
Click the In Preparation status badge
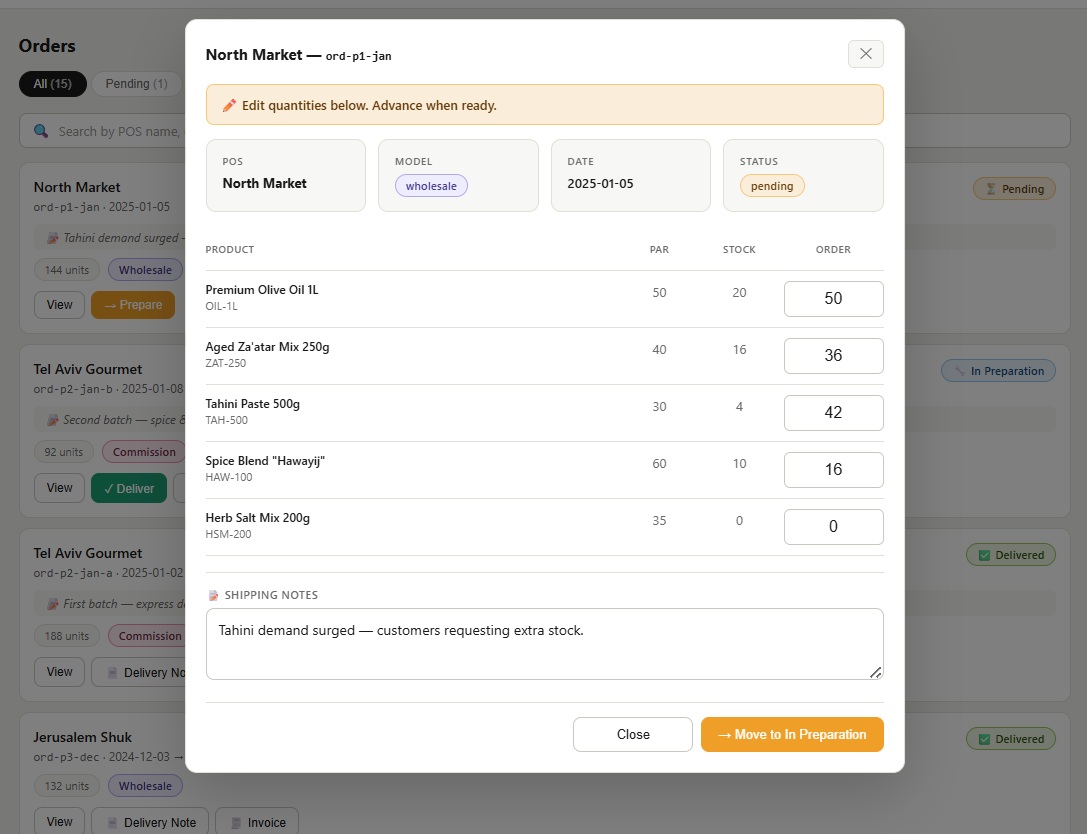tap(998, 371)
